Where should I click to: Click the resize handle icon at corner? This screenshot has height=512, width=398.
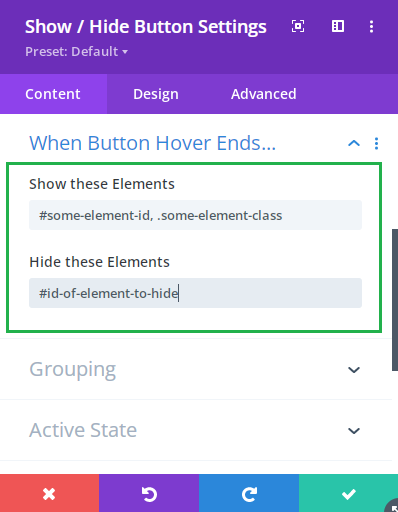393,507
